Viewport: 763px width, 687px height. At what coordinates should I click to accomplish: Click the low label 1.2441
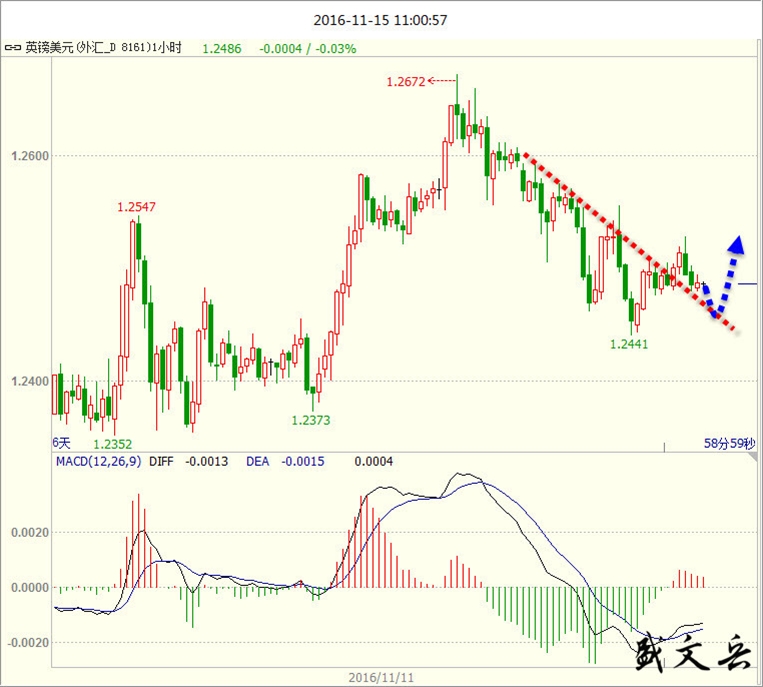tap(629, 344)
